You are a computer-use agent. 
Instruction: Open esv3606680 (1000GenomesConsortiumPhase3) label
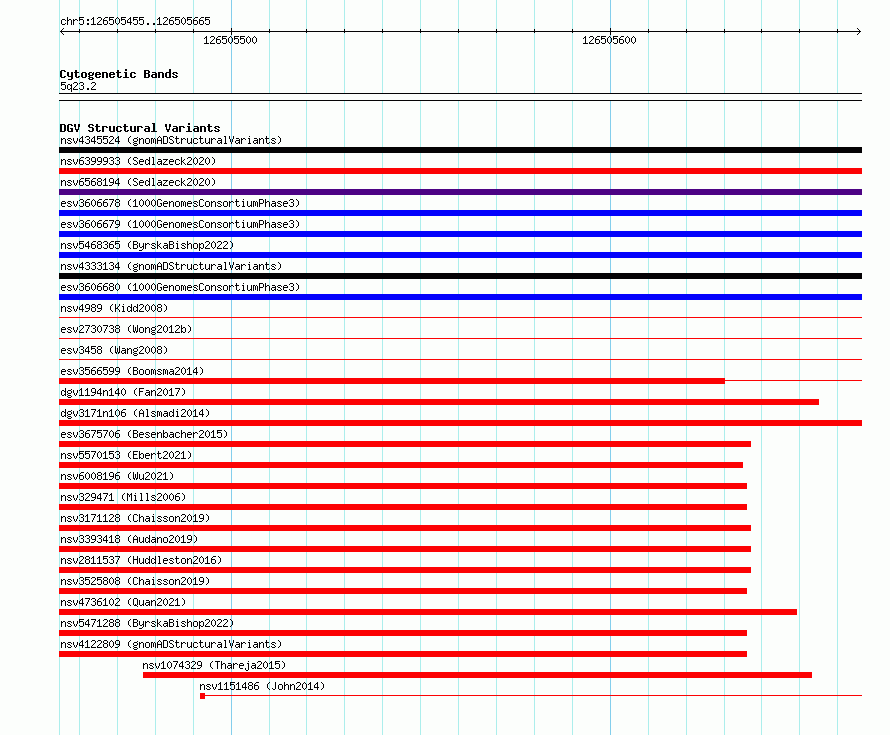(180, 287)
